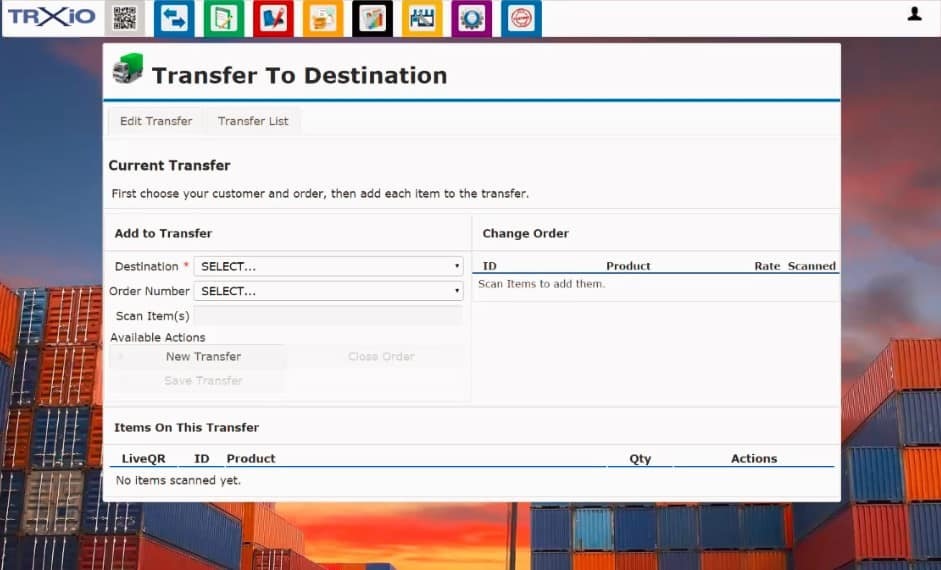941x570 pixels.
Task: Open the green document edit icon
Action: pos(223,18)
